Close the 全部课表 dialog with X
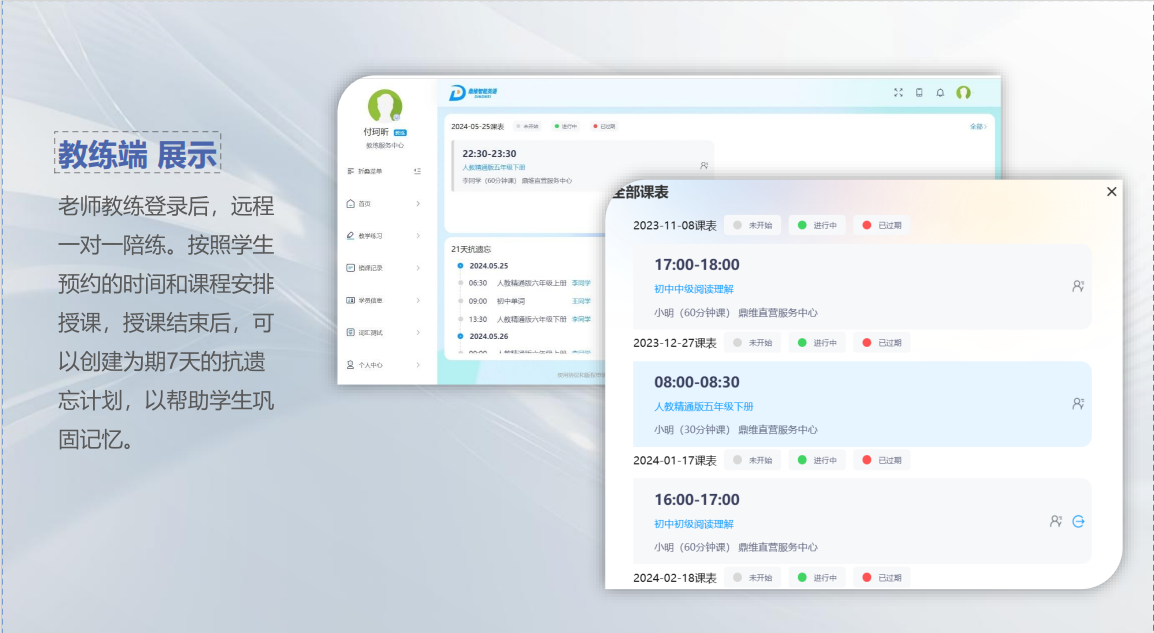The image size is (1154, 633). tap(1111, 191)
